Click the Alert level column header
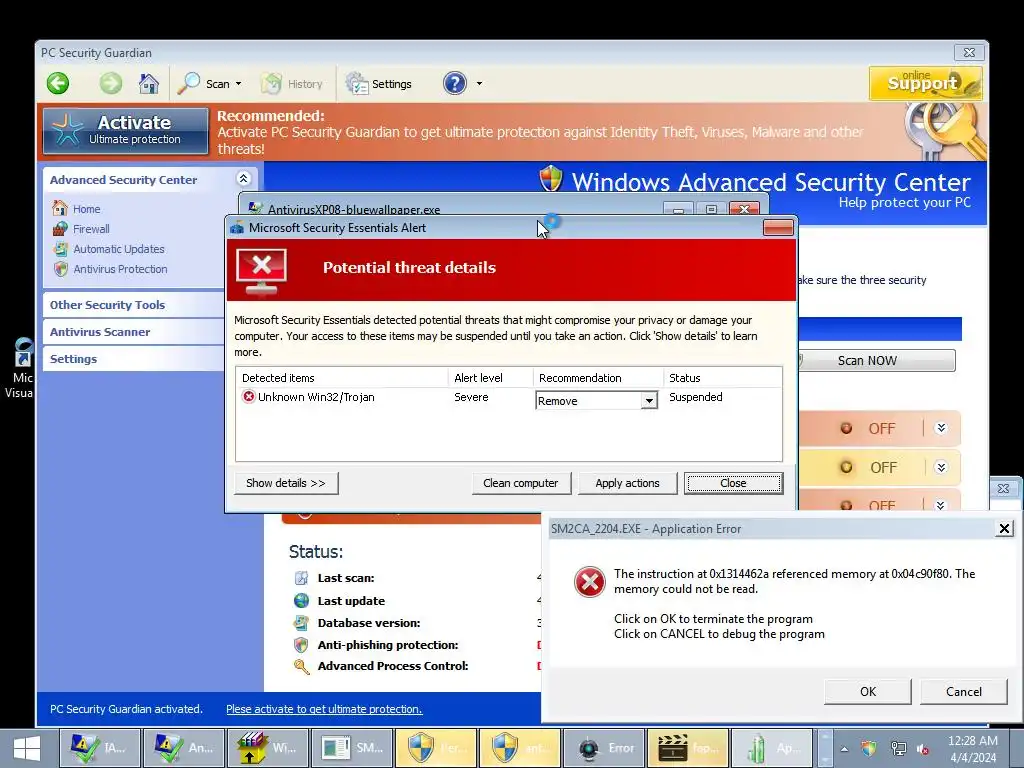 491,378
